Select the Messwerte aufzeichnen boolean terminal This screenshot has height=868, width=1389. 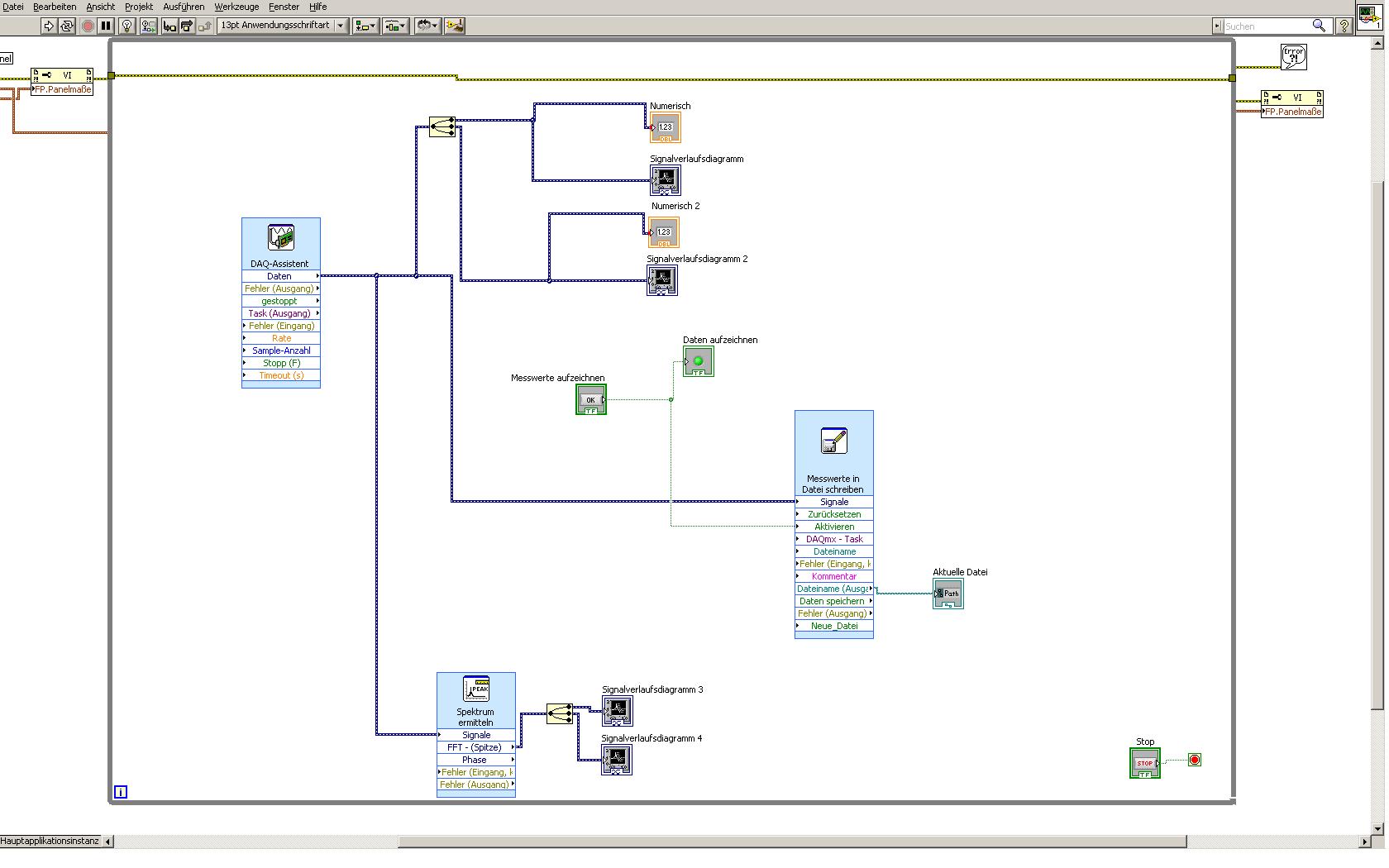click(x=591, y=400)
